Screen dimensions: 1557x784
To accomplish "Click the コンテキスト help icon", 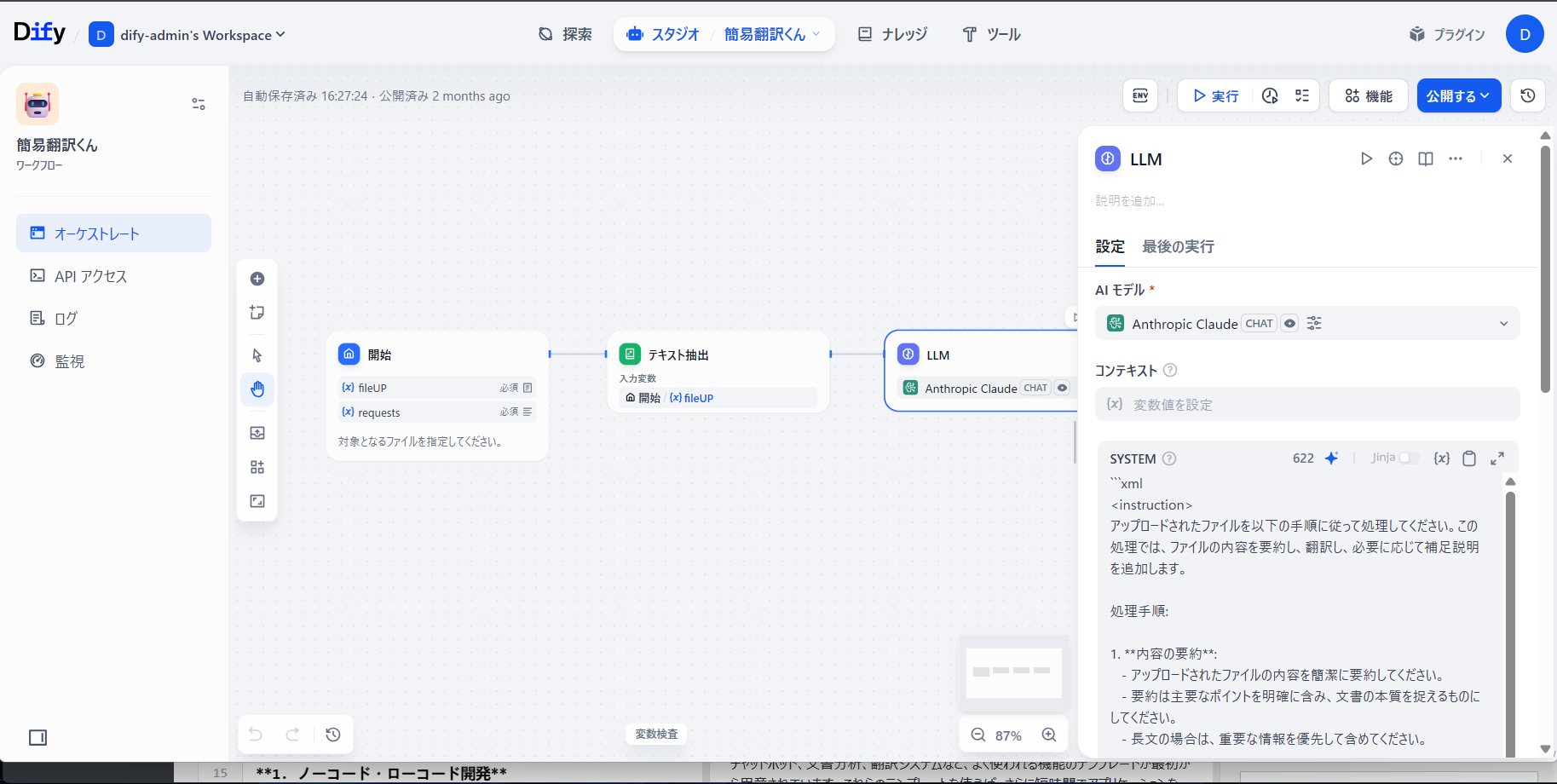I will pos(1170,370).
